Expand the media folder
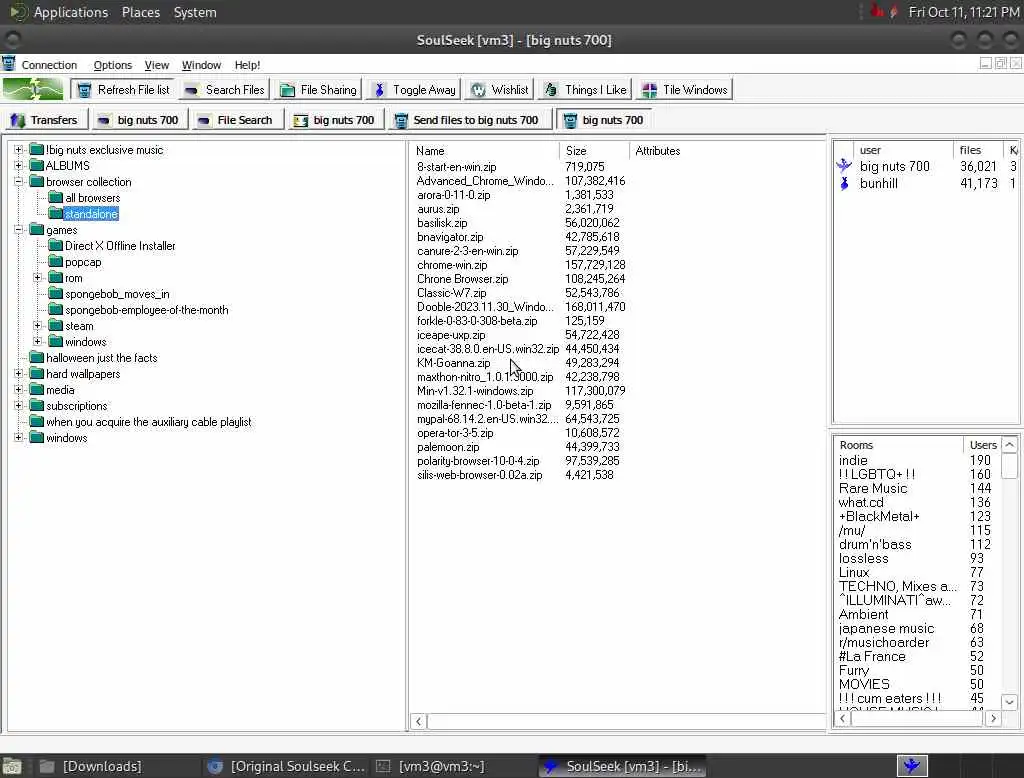Viewport: 1024px width, 778px height. (x=18, y=389)
